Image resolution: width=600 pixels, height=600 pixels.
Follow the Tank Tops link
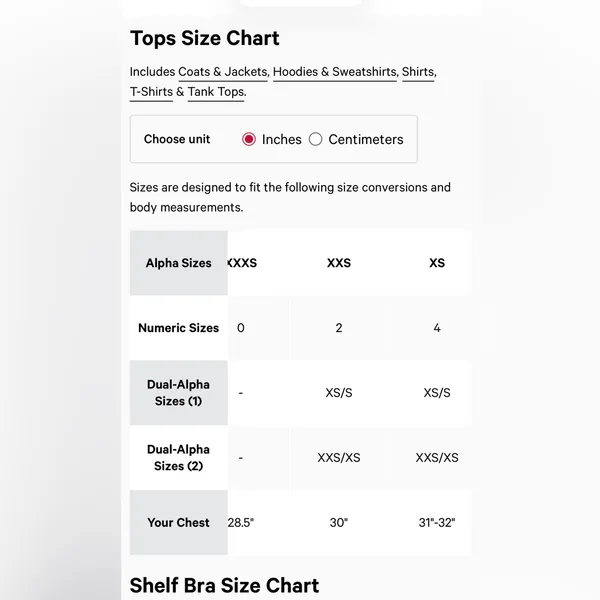[216, 92]
